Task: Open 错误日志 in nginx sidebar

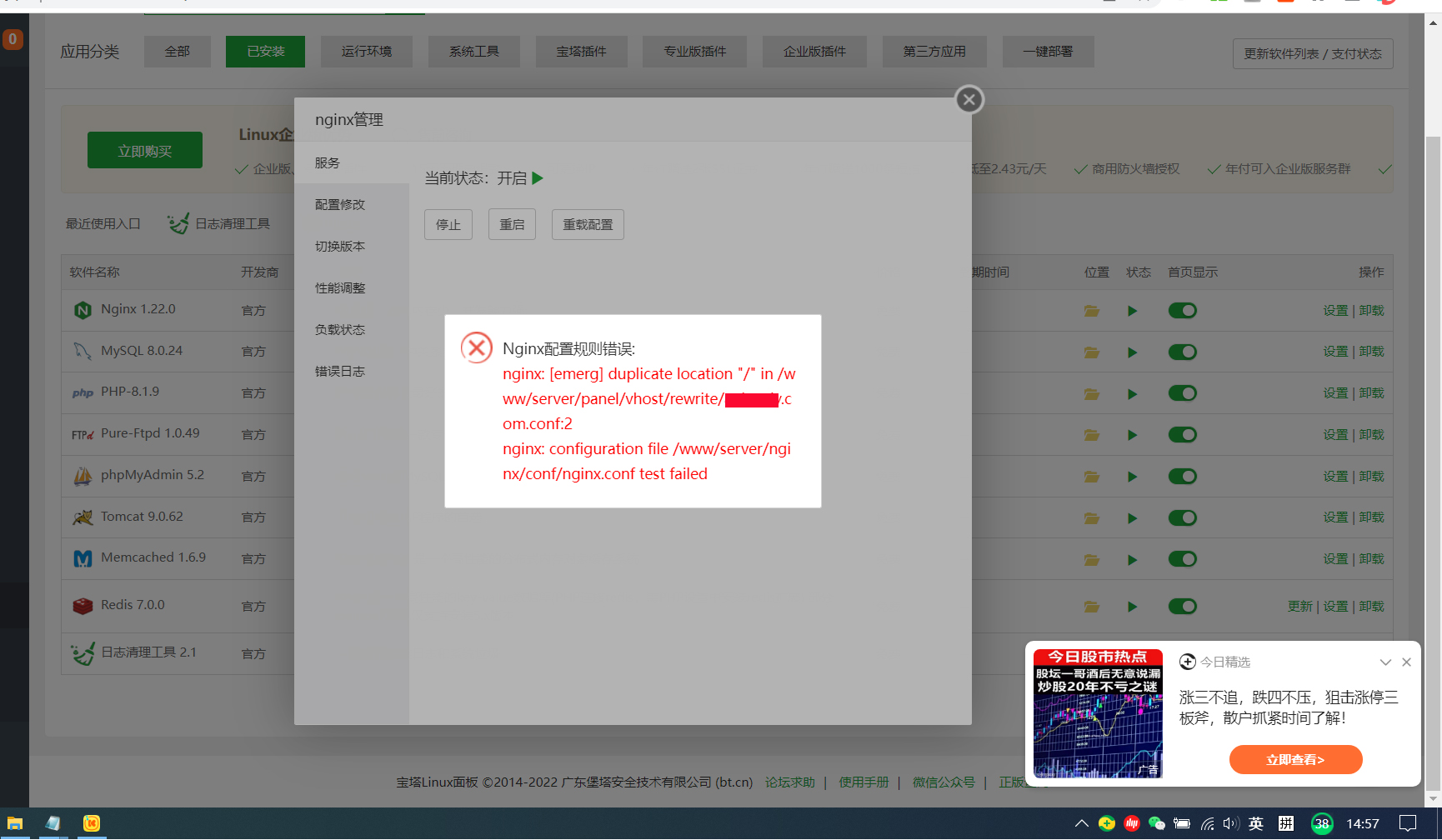Action: pos(351,372)
